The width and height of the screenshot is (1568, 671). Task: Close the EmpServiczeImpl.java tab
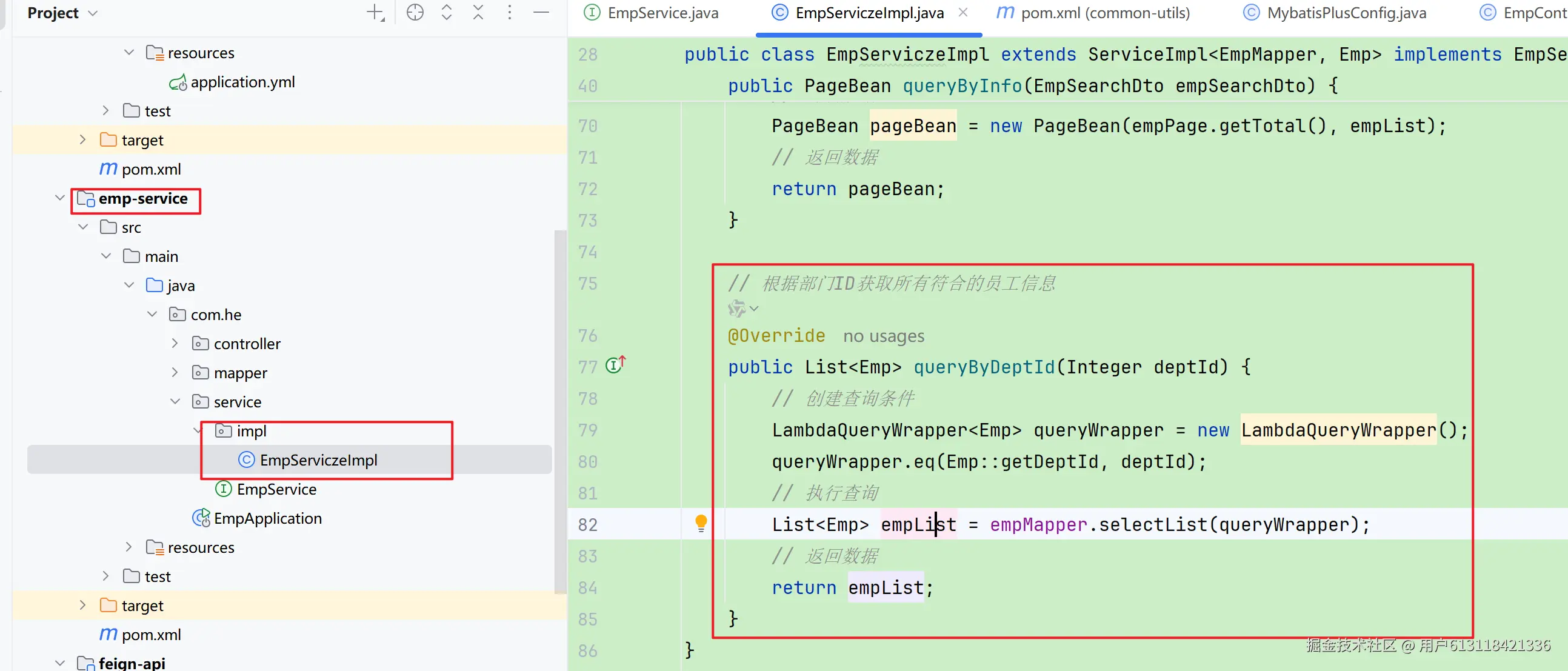coord(963,12)
